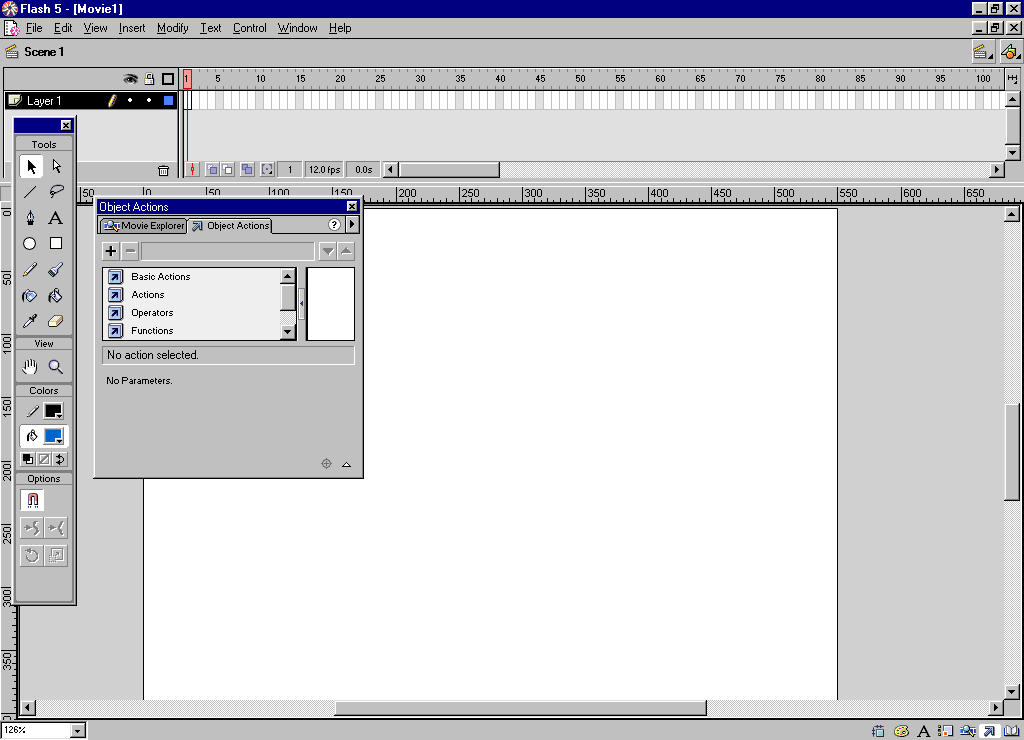This screenshot has width=1024, height=740.
Task: Select the Line tool
Action: (x=30, y=192)
